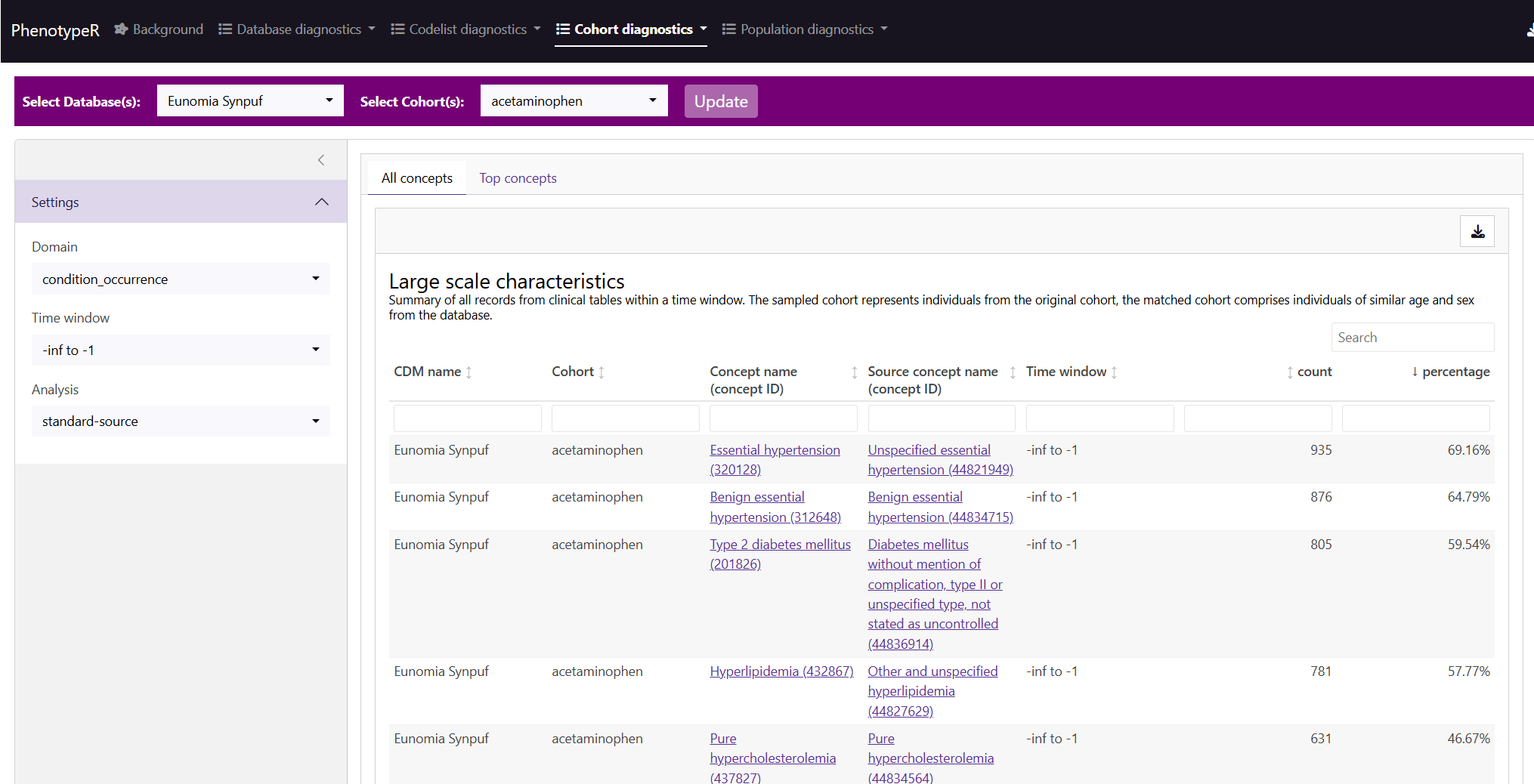The width and height of the screenshot is (1534, 784).
Task: Collapse the Settings panel
Action: [x=321, y=202]
